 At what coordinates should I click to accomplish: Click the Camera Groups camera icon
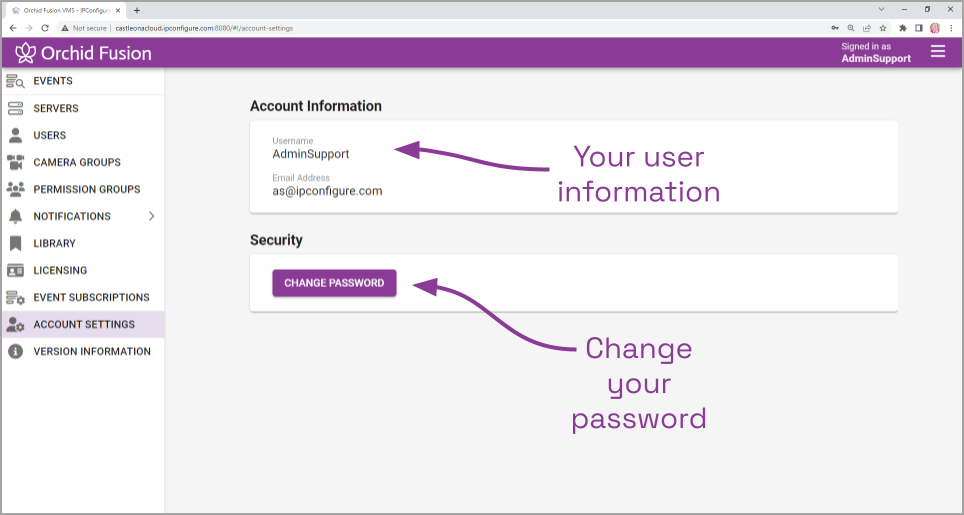tap(15, 162)
